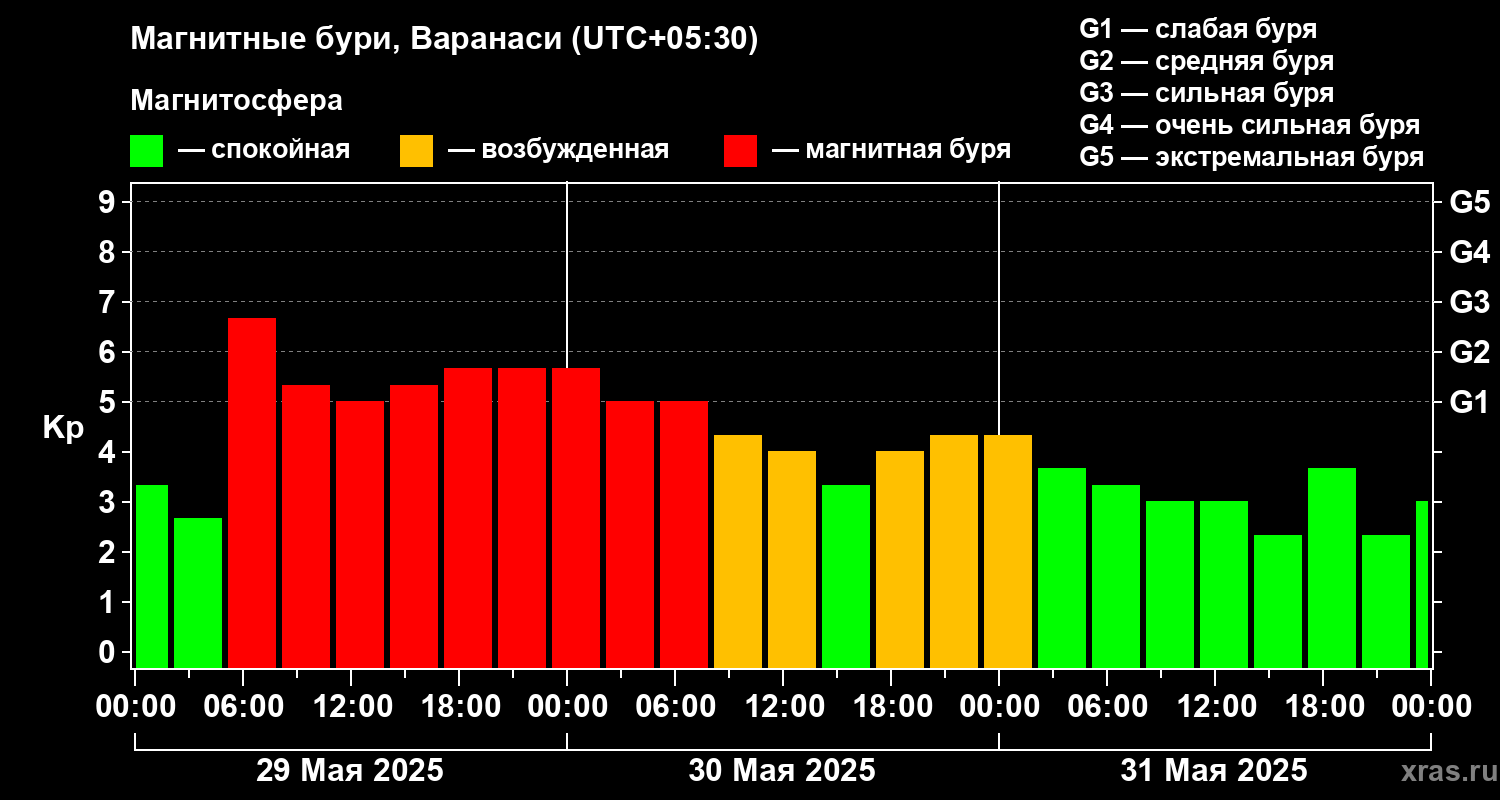1500x800 pixels.
Task: Click the value '1' on the Kp axis
Action: (x=109, y=602)
